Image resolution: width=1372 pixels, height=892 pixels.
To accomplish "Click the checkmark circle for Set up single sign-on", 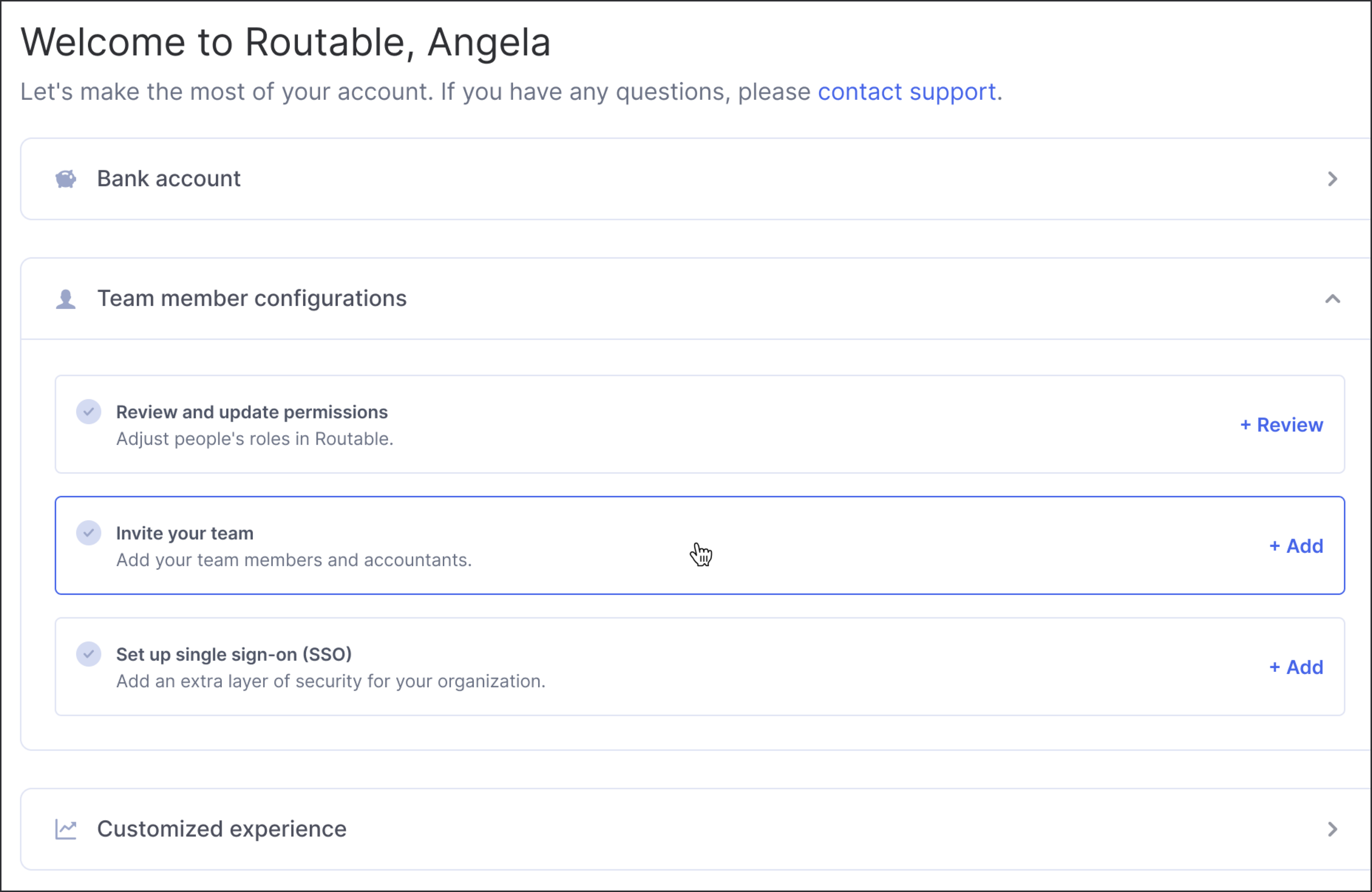I will 89,654.
